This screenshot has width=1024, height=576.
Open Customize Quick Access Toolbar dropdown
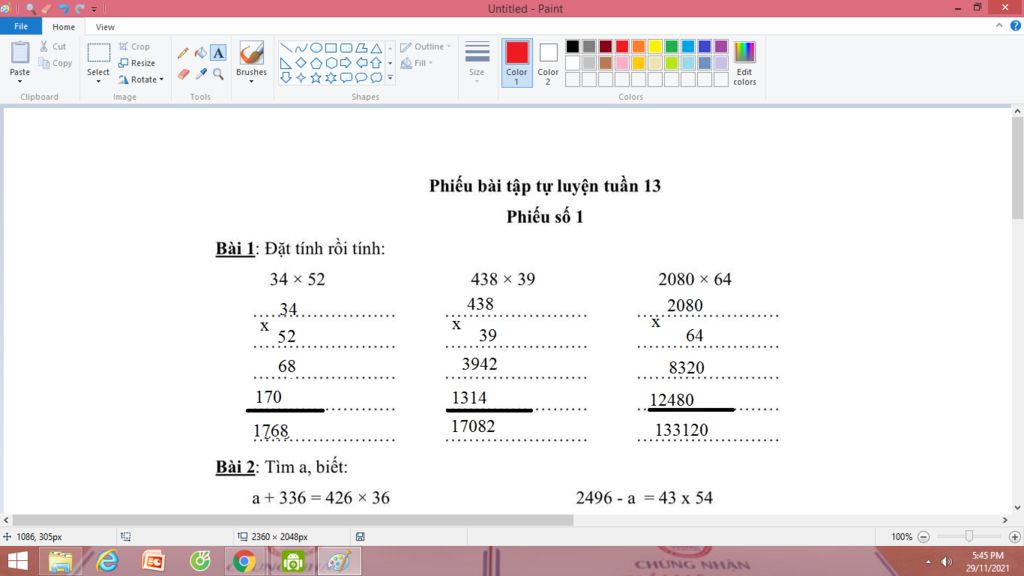pos(94,9)
